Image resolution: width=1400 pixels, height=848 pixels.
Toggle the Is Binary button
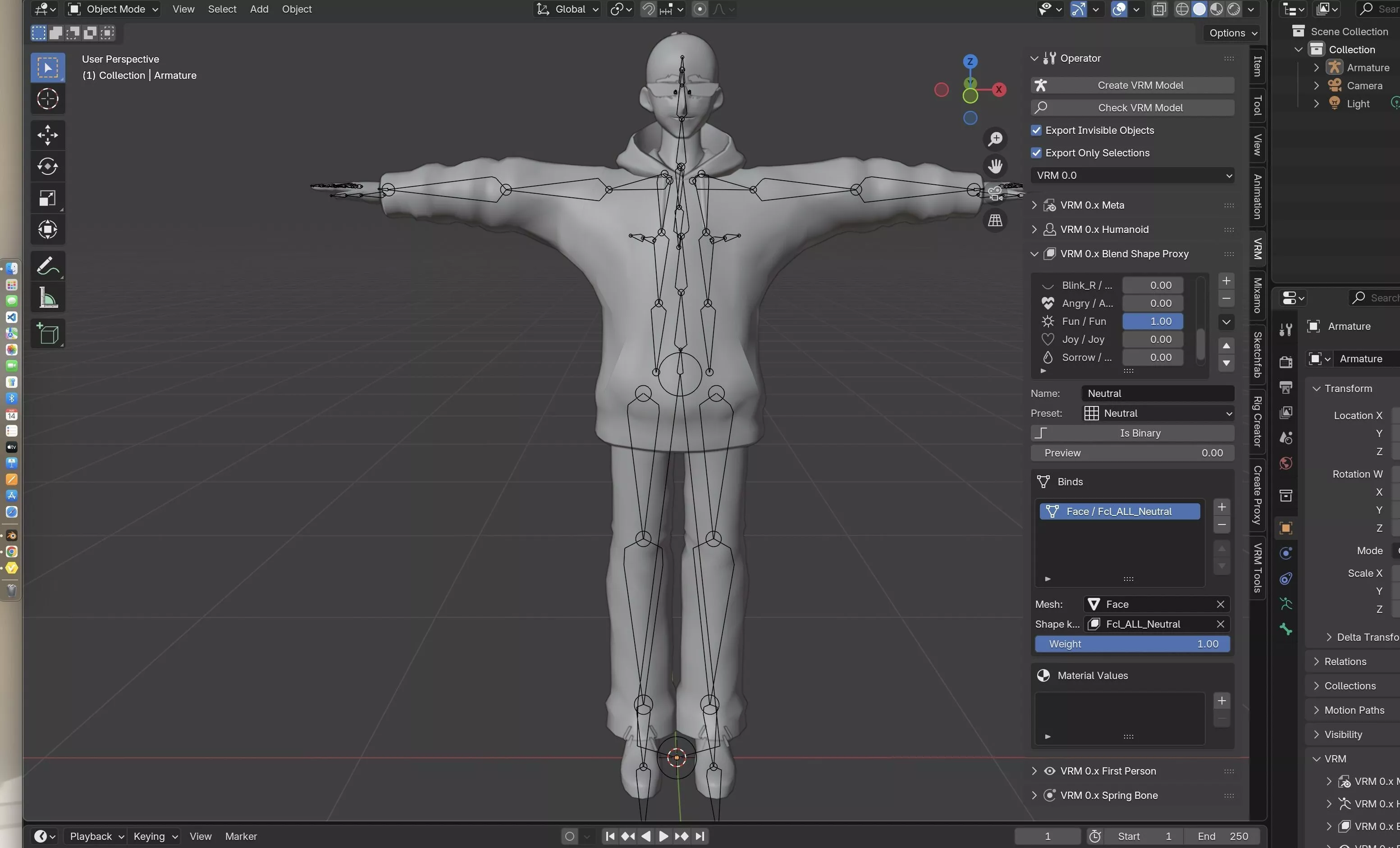pos(1132,433)
